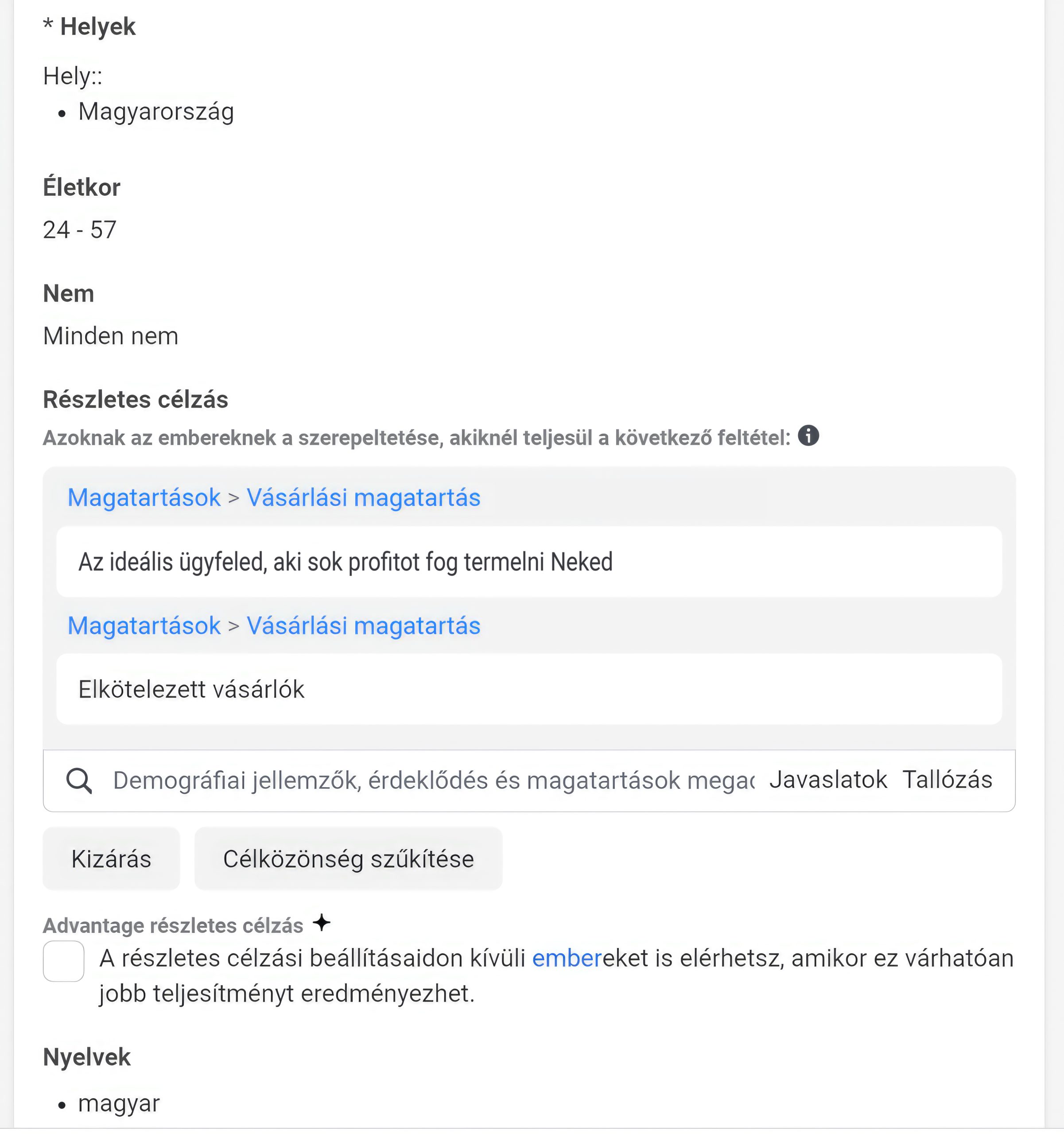The width and height of the screenshot is (1064, 1134).
Task: Click the Magyarország location entry
Action: [x=156, y=112]
